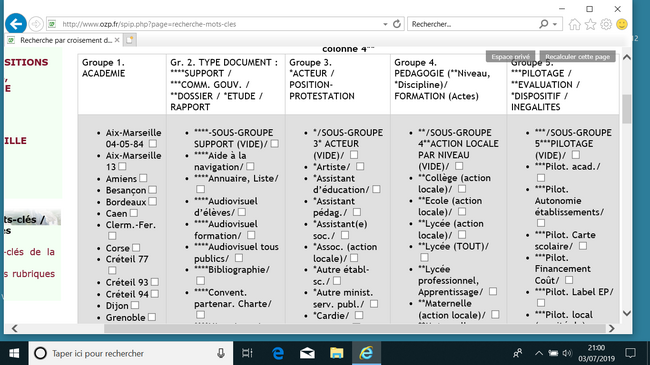
Task: Open File Explorer from taskbar
Action: click(x=337, y=353)
